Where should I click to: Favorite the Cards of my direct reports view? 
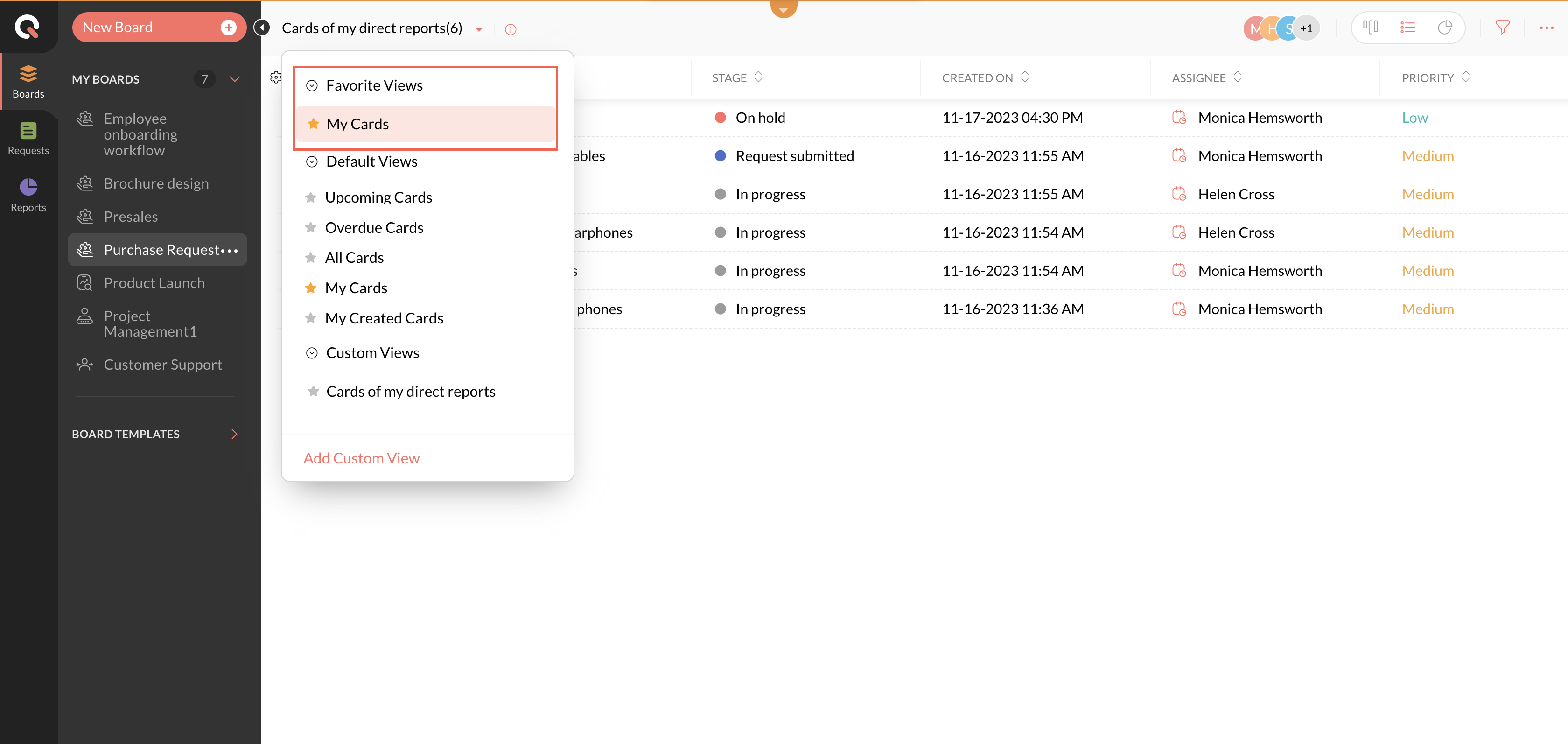(313, 392)
